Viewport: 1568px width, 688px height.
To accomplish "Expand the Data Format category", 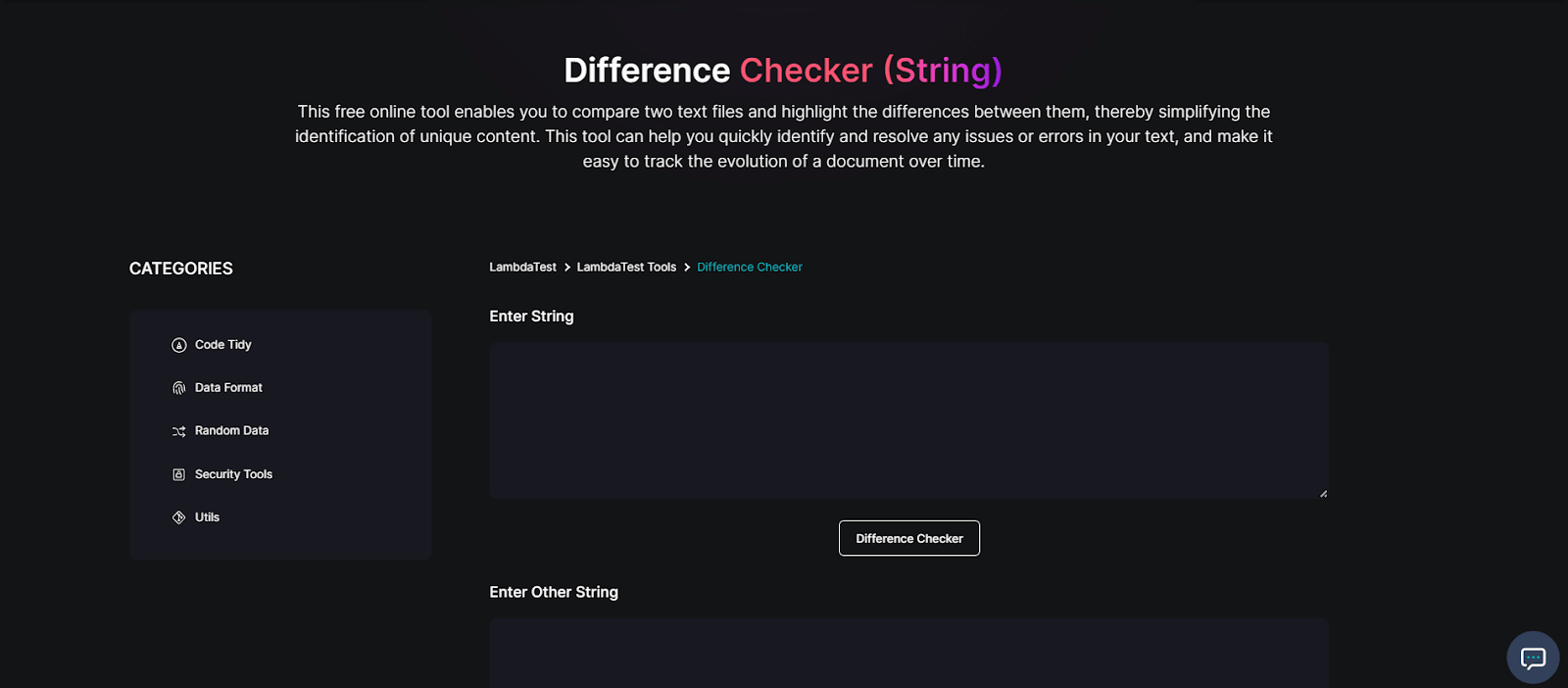I will click(228, 387).
